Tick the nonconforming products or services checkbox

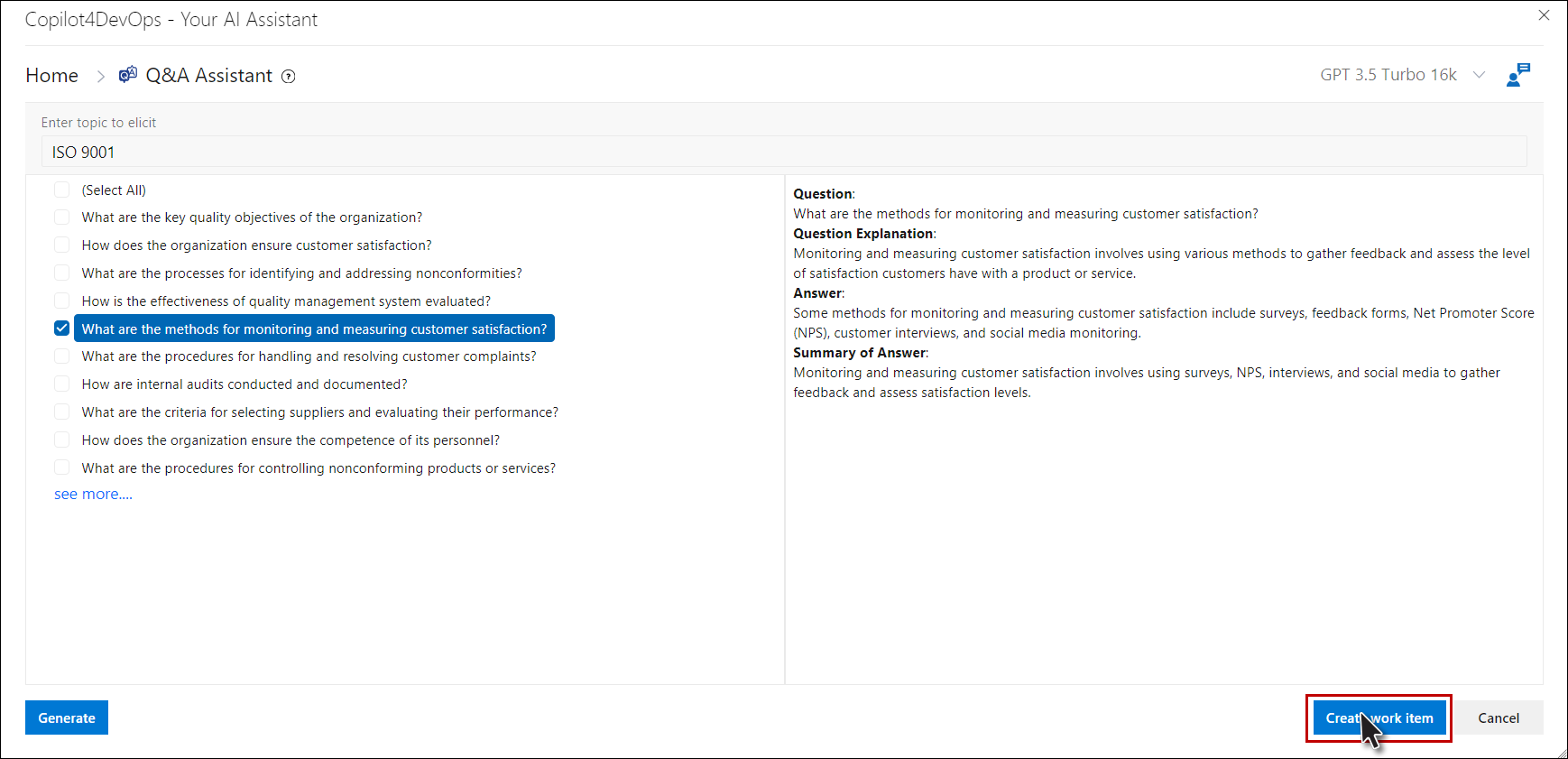[61, 467]
